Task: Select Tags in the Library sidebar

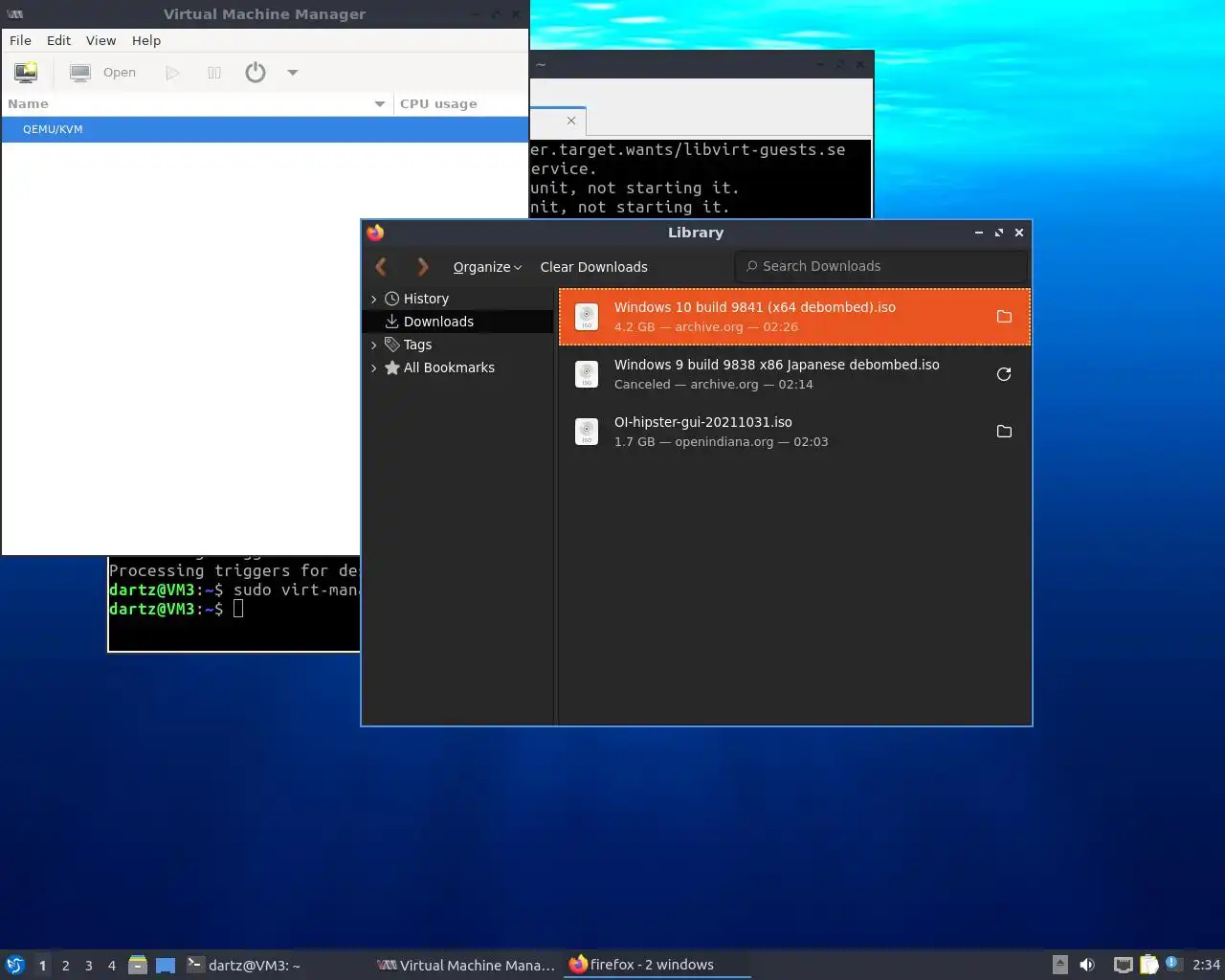Action: point(417,345)
